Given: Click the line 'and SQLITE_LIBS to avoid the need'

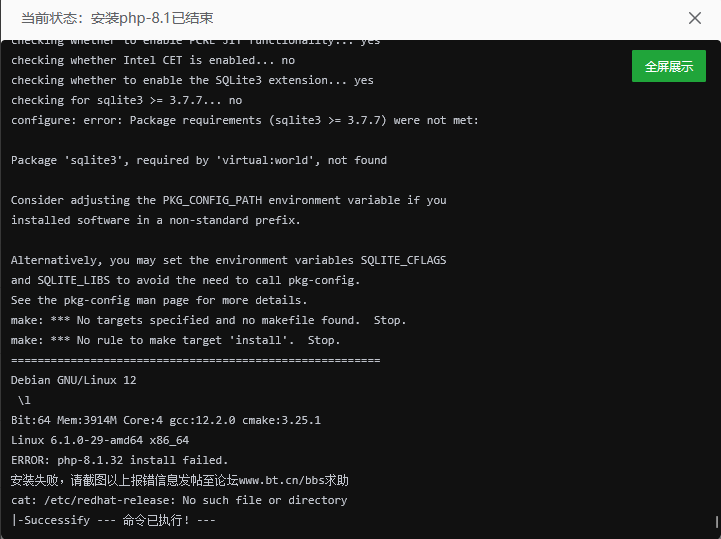Looking at the screenshot, I should [185, 280].
